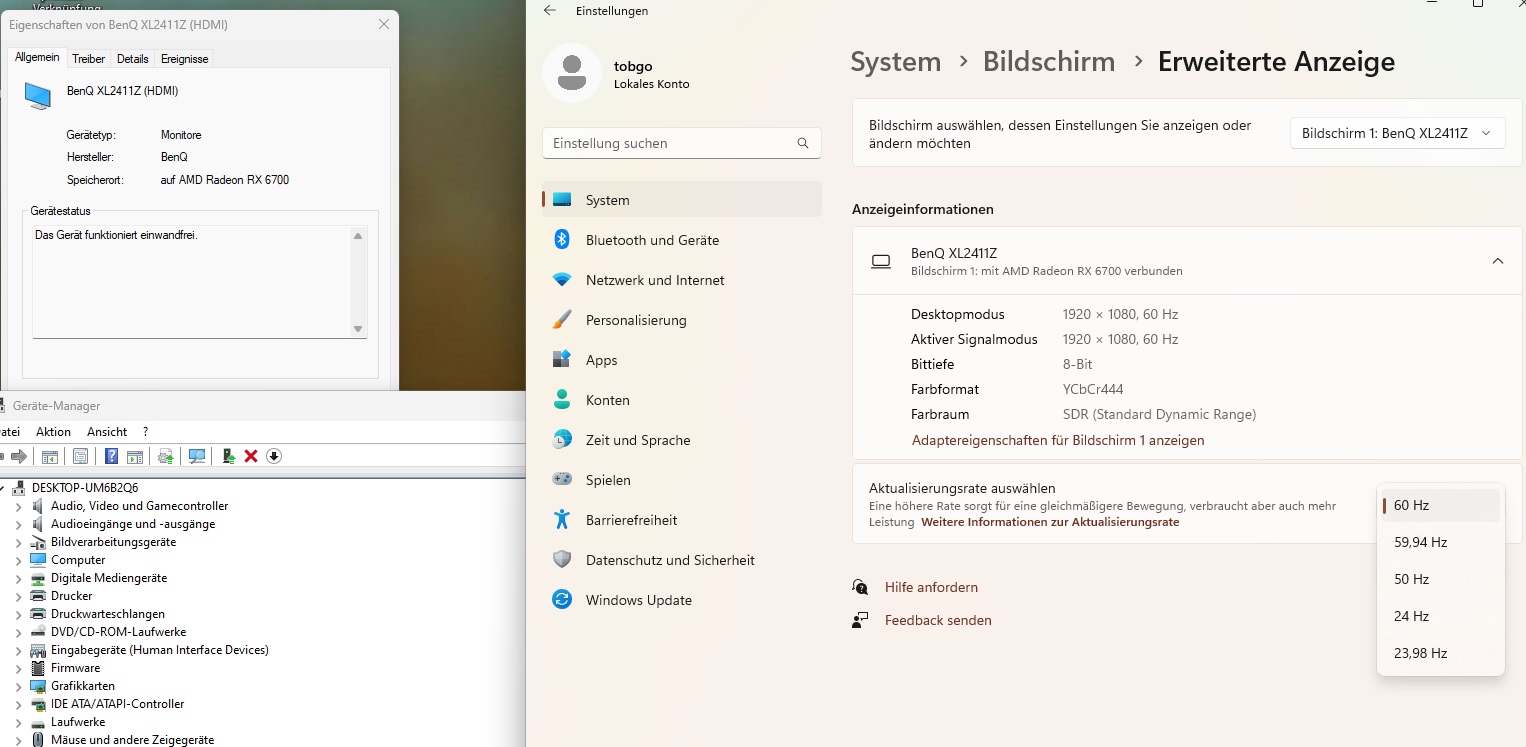This screenshot has width=1526, height=747.
Task: Click Weitere Informationen zur Aktualisierungsrate link
Action: 1050,522
